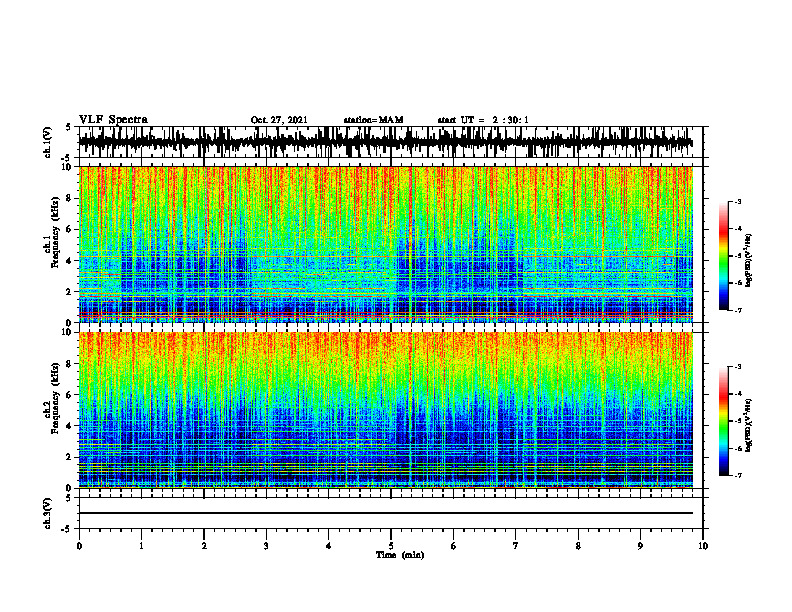This screenshot has height=612, width=792.
Task: Click the "10" kHz tick of ch.1 frequency axis
Action: pyautogui.click(x=69, y=167)
